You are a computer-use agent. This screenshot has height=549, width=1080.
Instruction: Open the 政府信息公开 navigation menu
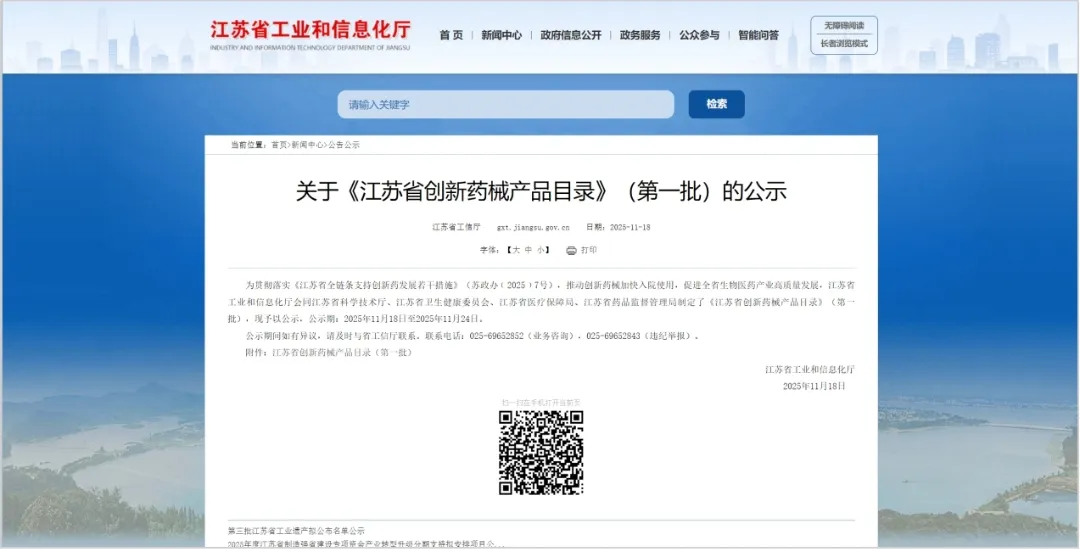(x=571, y=35)
